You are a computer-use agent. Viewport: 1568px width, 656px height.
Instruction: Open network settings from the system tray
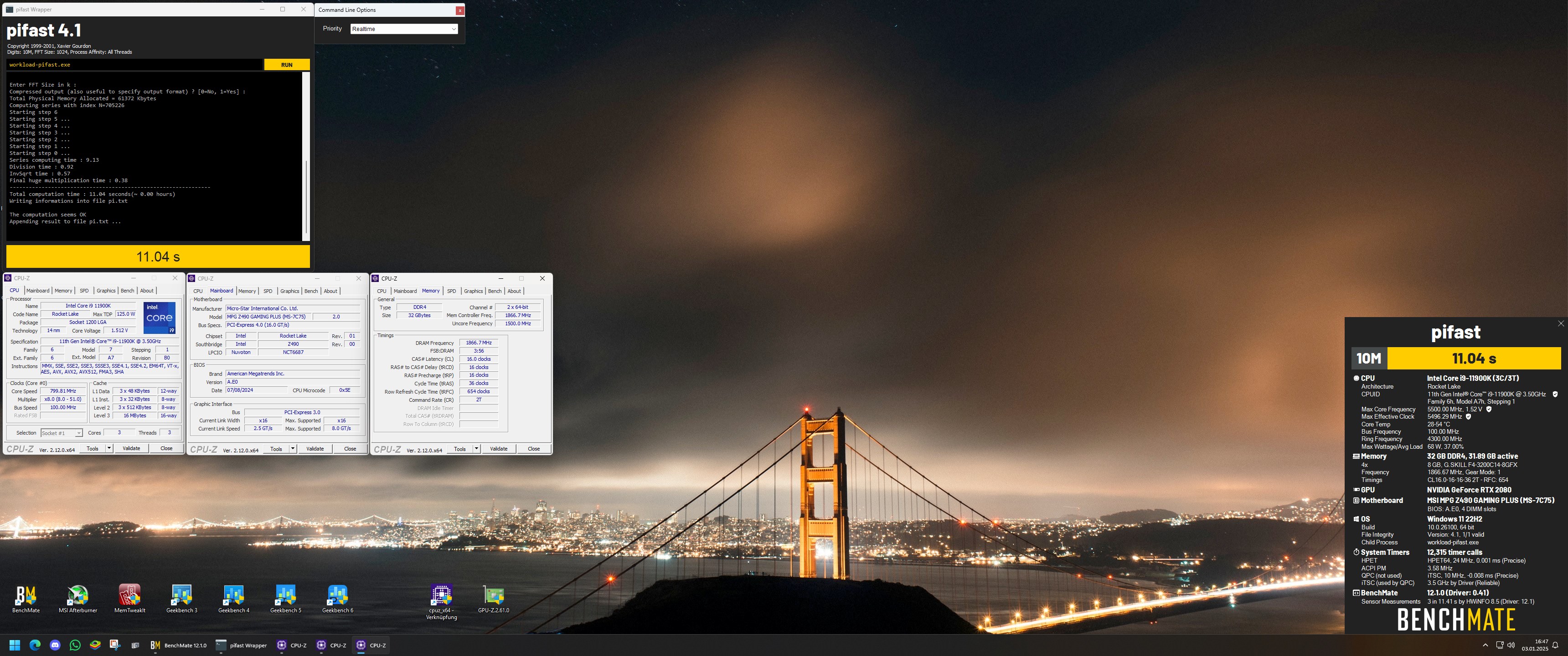coord(1500,645)
